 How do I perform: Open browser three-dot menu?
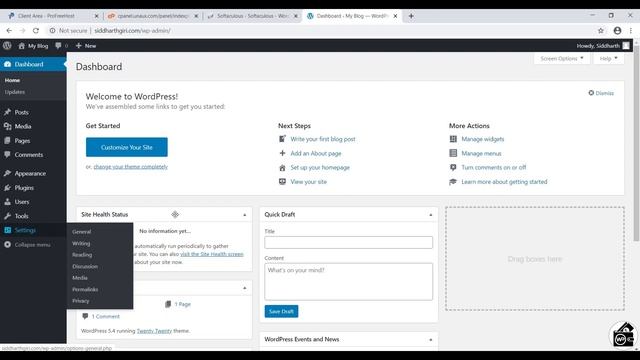pyautogui.click(x=631, y=31)
